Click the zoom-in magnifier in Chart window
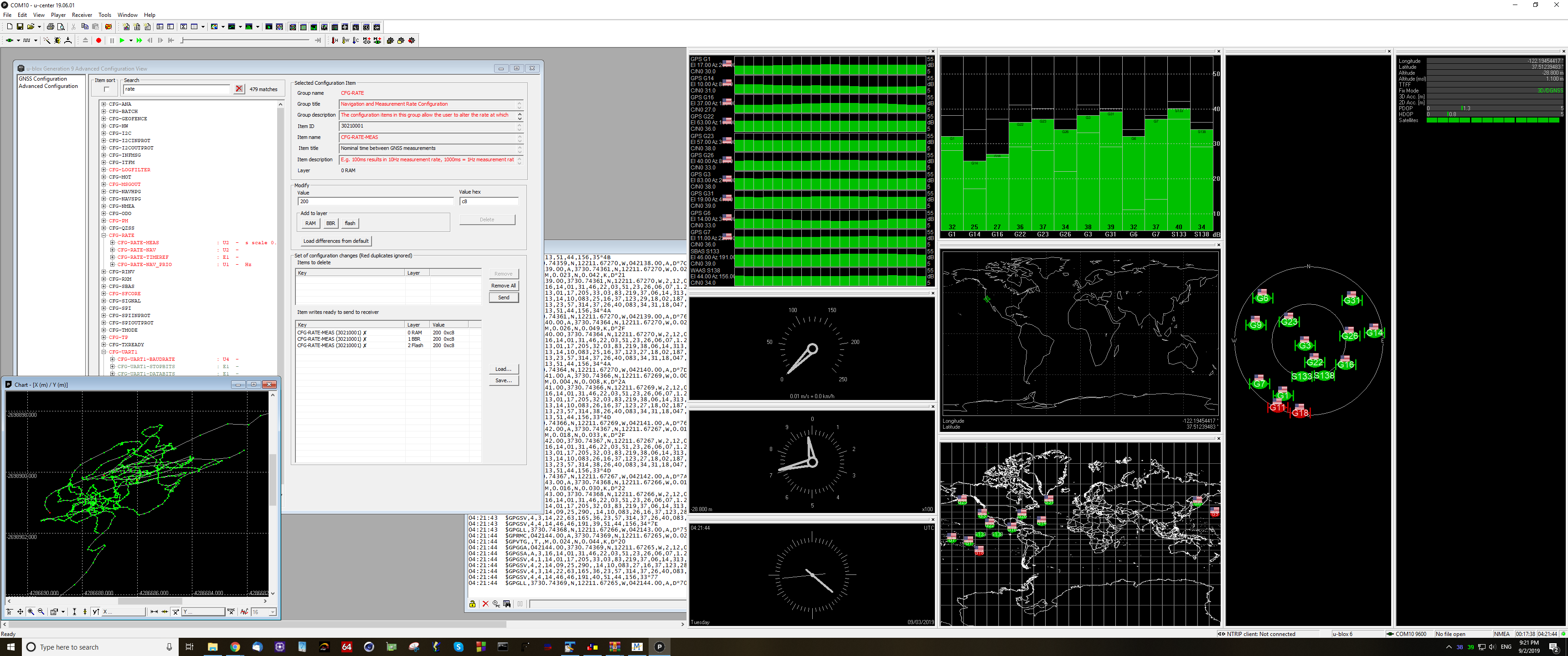Viewport: 1568px width, 656px height. click(31, 611)
